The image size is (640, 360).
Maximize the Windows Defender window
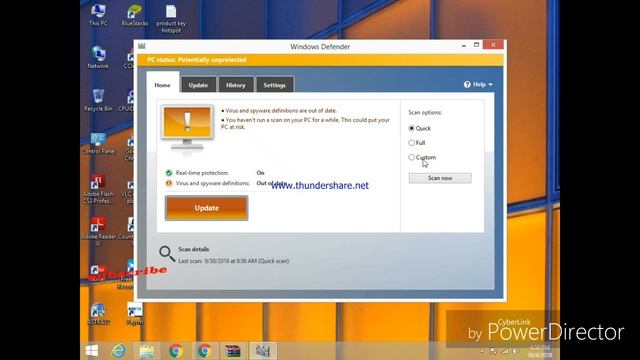click(x=476, y=45)
